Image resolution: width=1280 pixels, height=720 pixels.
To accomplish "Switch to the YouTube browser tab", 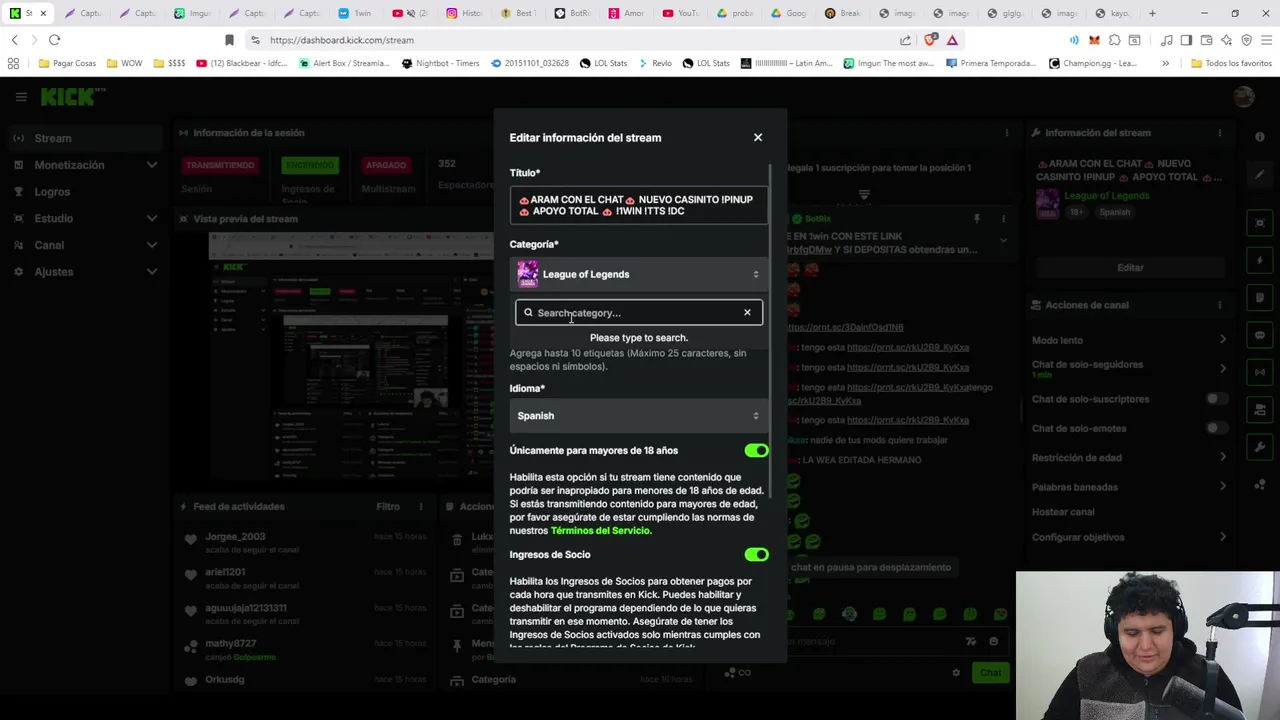I will click(680, 13).
